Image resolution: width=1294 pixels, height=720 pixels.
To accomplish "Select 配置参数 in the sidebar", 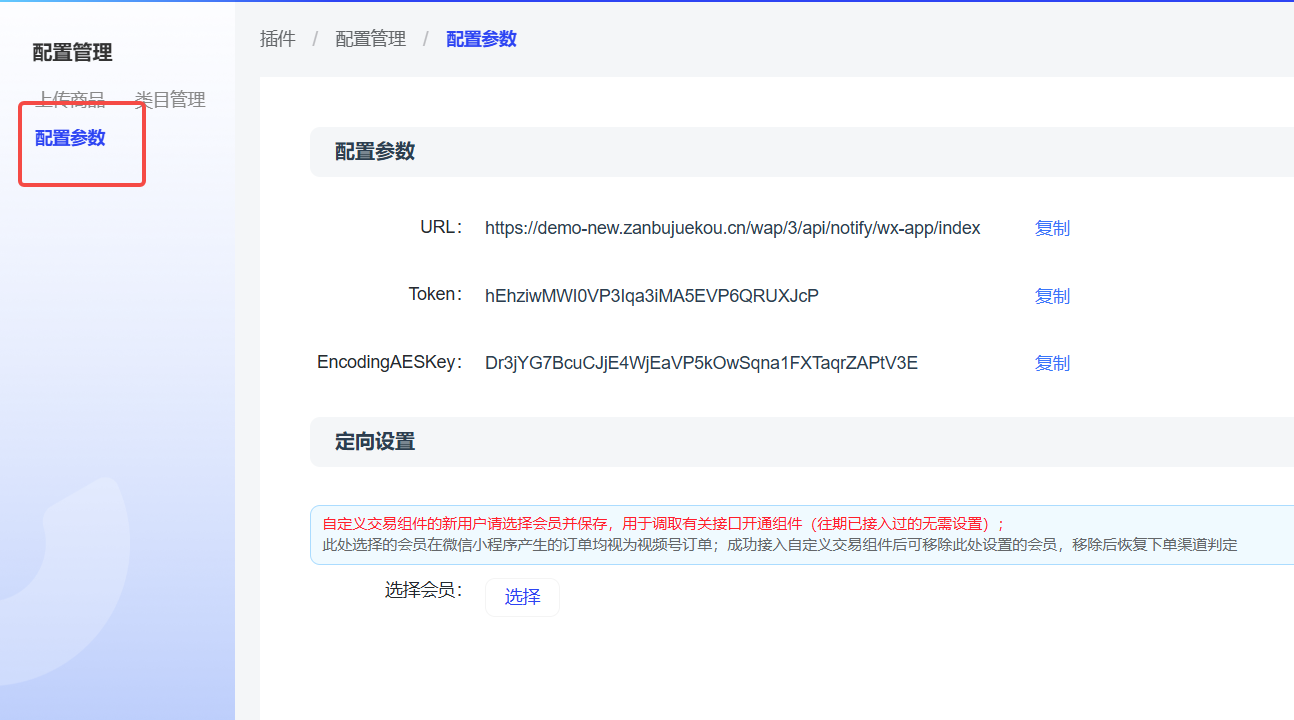I will [70, 138].
